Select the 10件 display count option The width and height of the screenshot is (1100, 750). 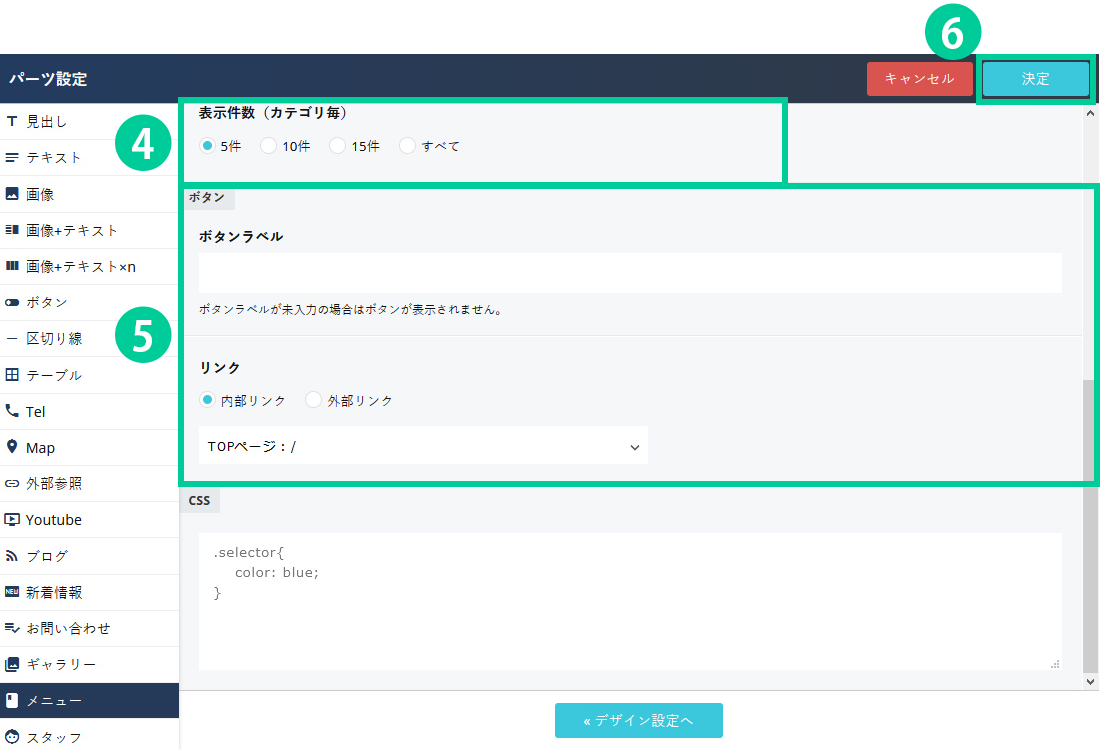pyautogui.click(x=268, y=146)
